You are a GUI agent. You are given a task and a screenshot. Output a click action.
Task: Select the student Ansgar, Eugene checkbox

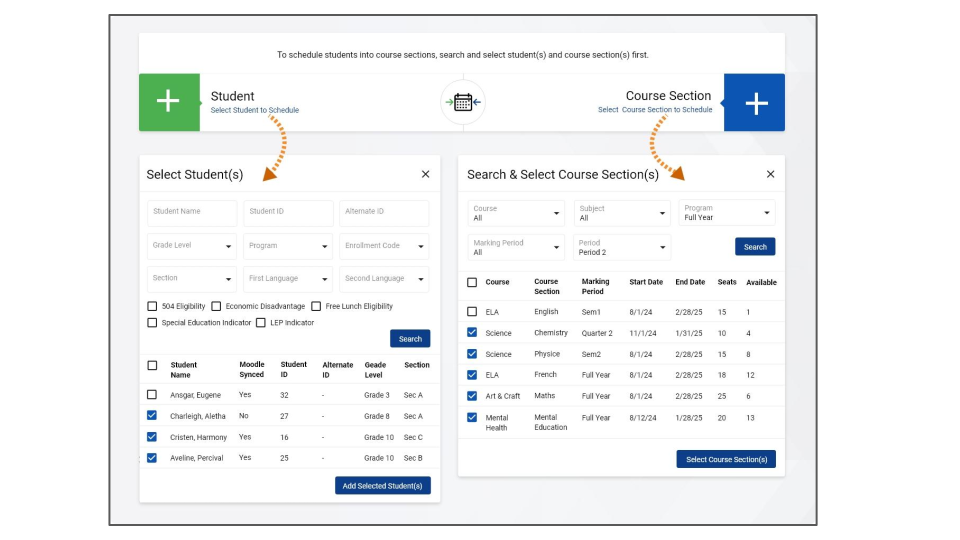(152, 395)
